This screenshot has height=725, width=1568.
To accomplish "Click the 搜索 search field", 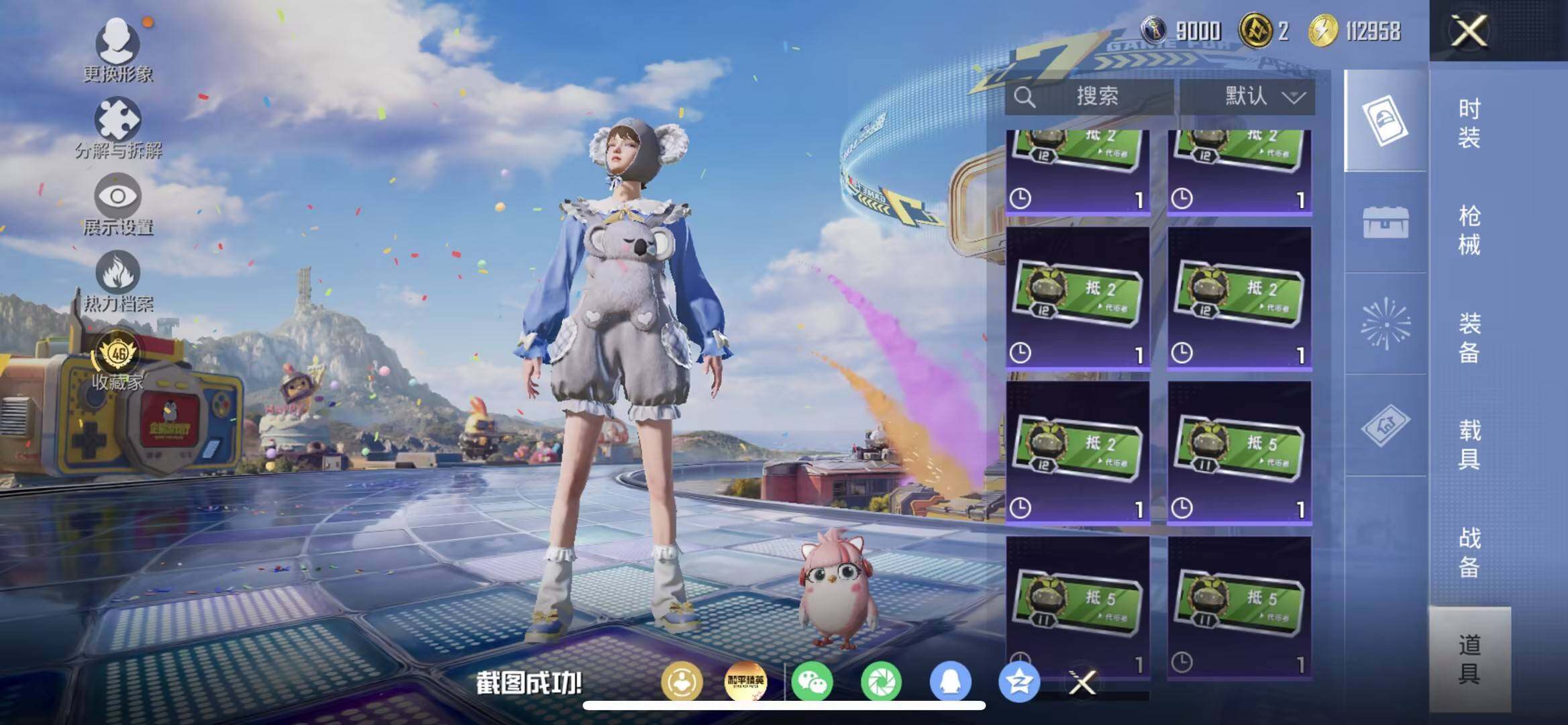I will click(1090, 97).
